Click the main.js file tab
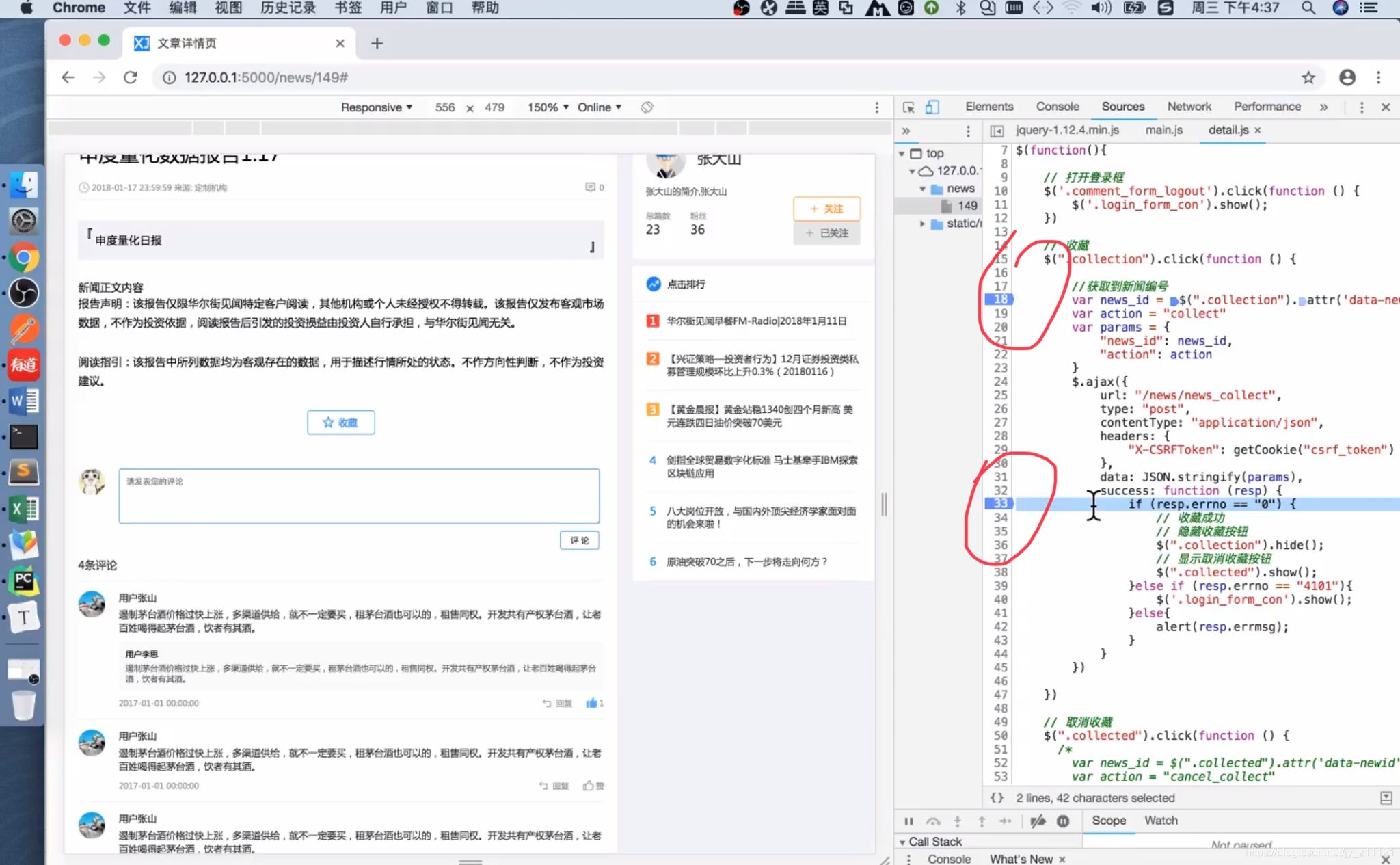 (x=1163, y=130)
